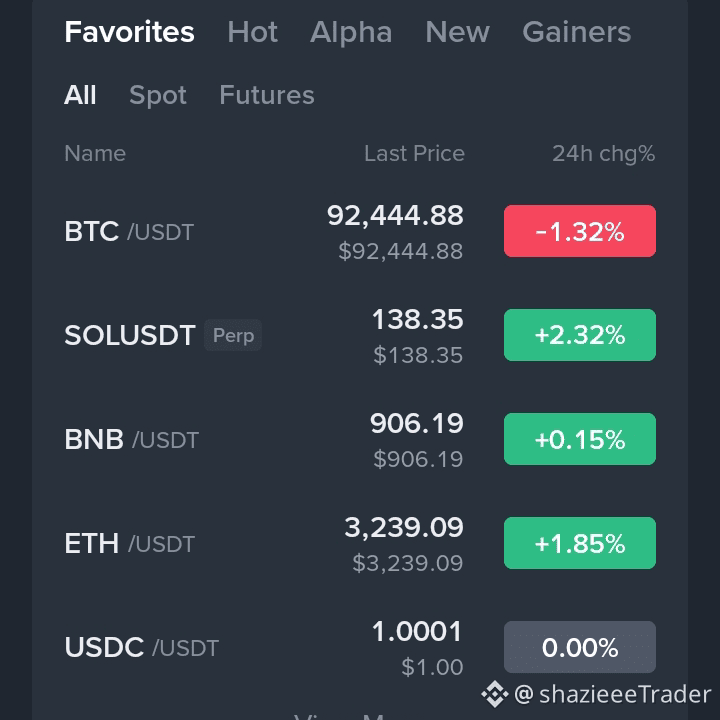This screenshot has width=720, height=720.
Task: Sort list by Name column
Action: (95, 153)
